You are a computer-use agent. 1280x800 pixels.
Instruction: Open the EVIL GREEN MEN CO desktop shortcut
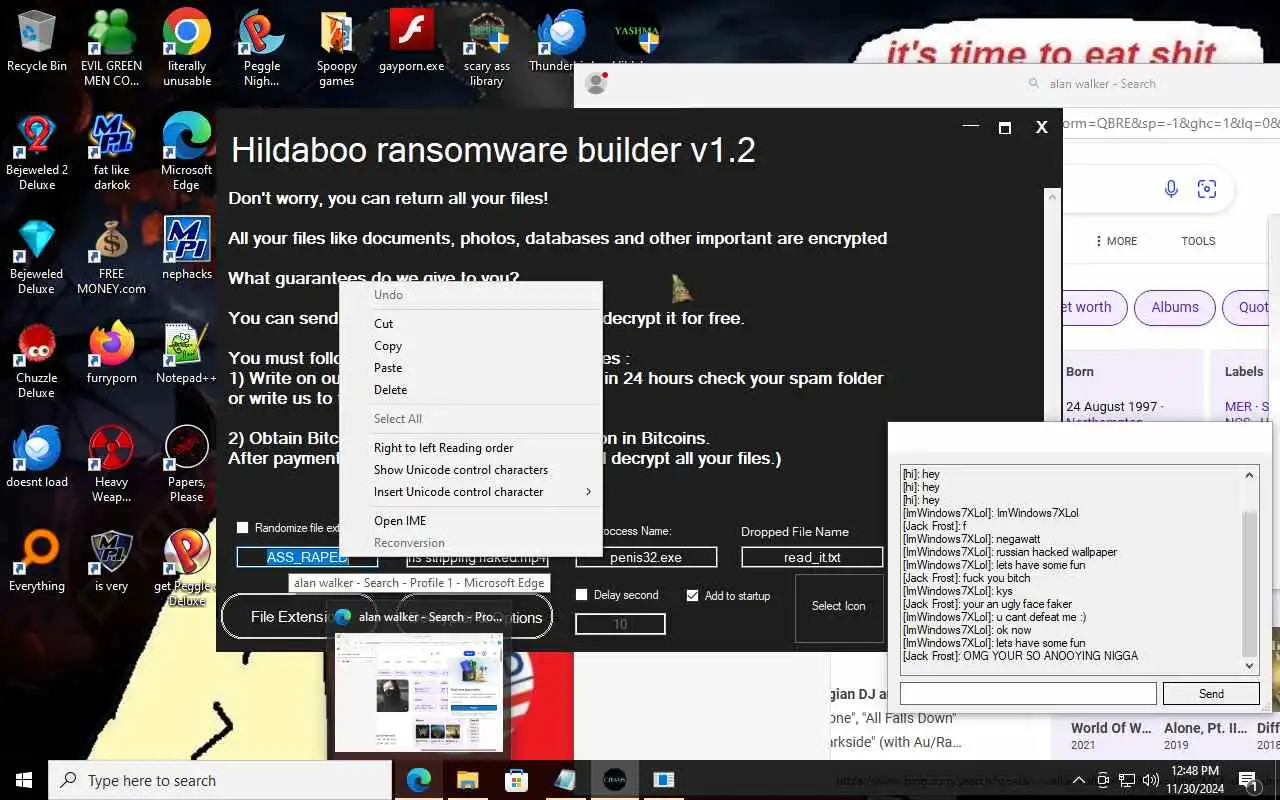pyautogui.click(x=111, y=48)
